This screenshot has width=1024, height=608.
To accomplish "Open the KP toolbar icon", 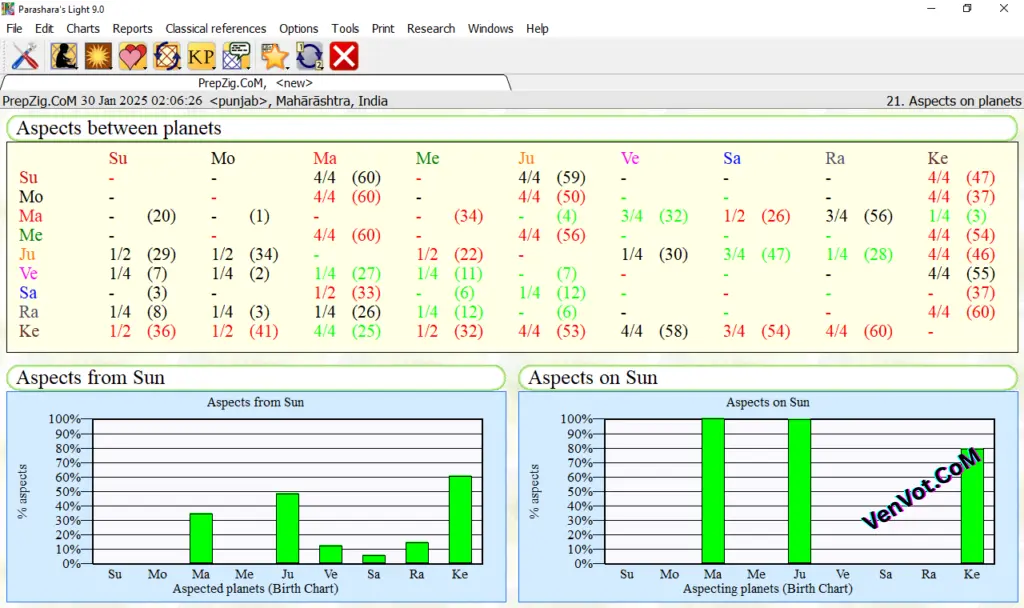I will (201, 56).
